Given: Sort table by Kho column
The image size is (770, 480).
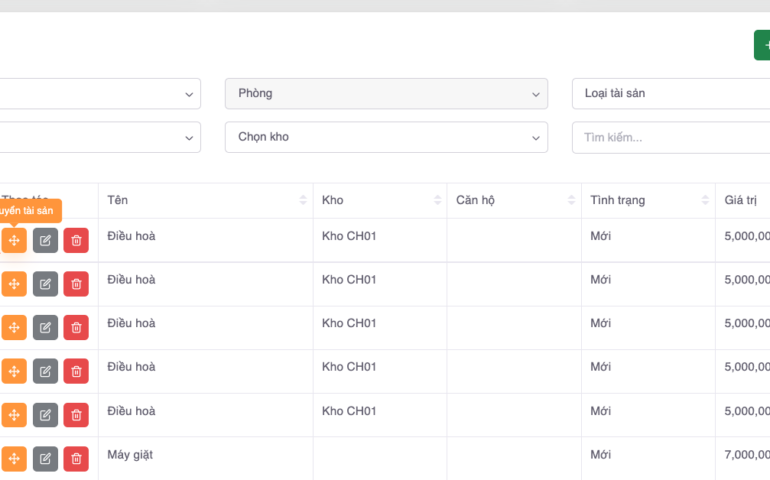Looking at the screenshot, I should 379,201.
